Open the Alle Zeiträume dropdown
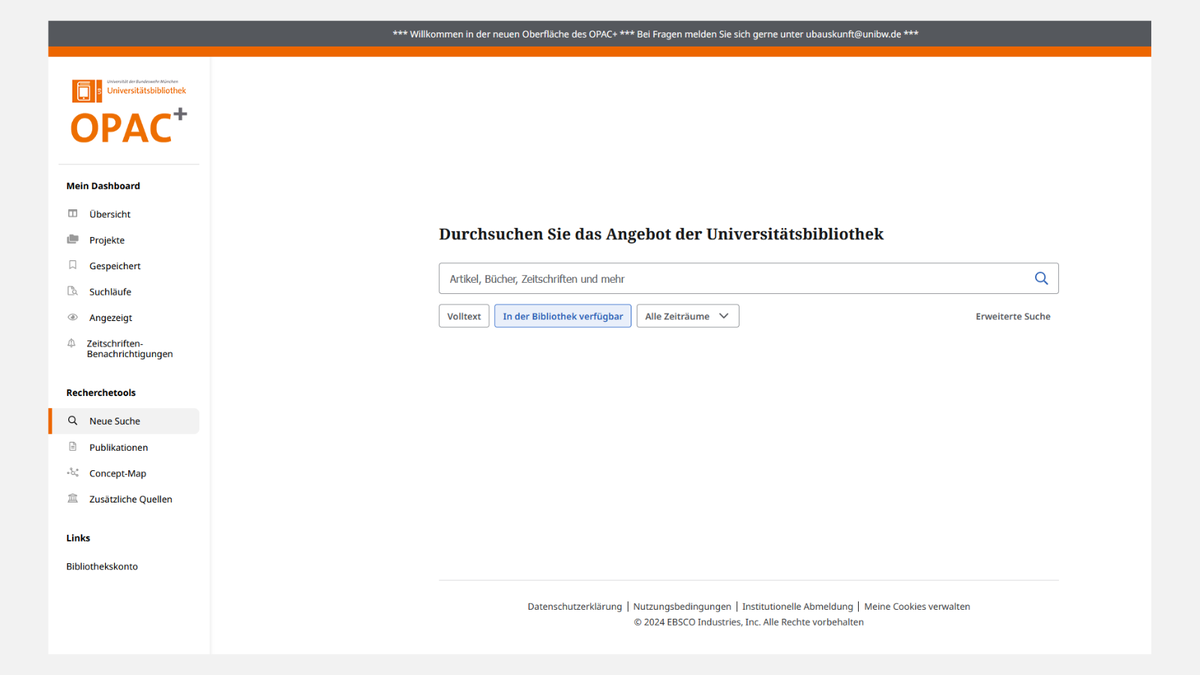The height and width of the screenshot is (675, 1200). (x=688, y=316)
